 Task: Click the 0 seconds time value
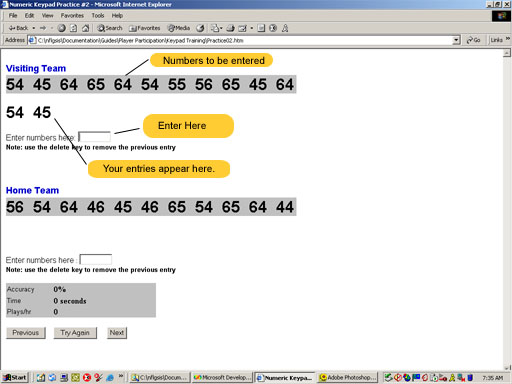[70, 301]
